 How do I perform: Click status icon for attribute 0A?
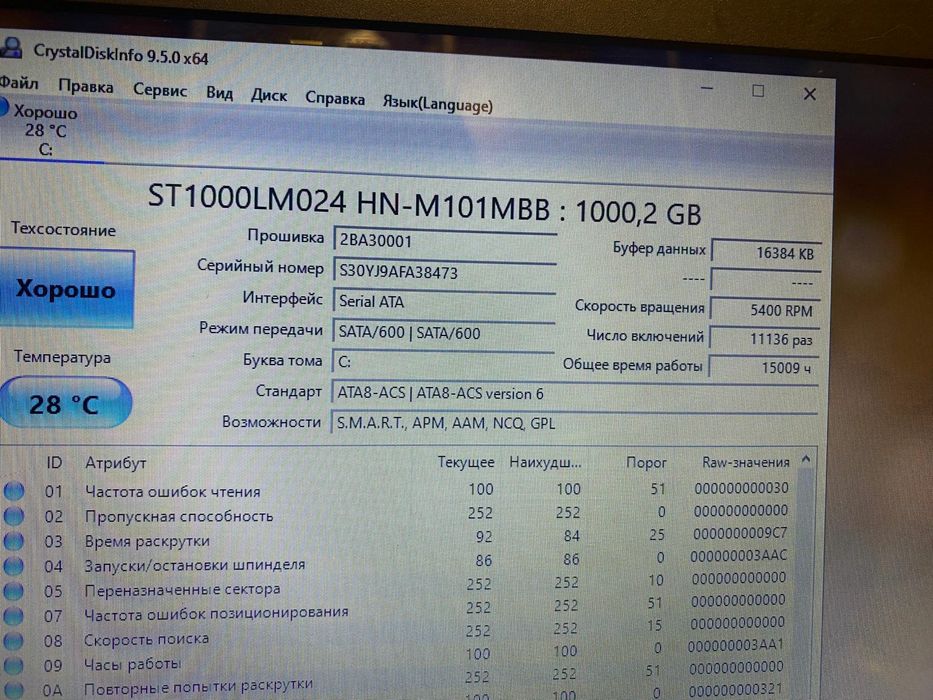(14, 690)
